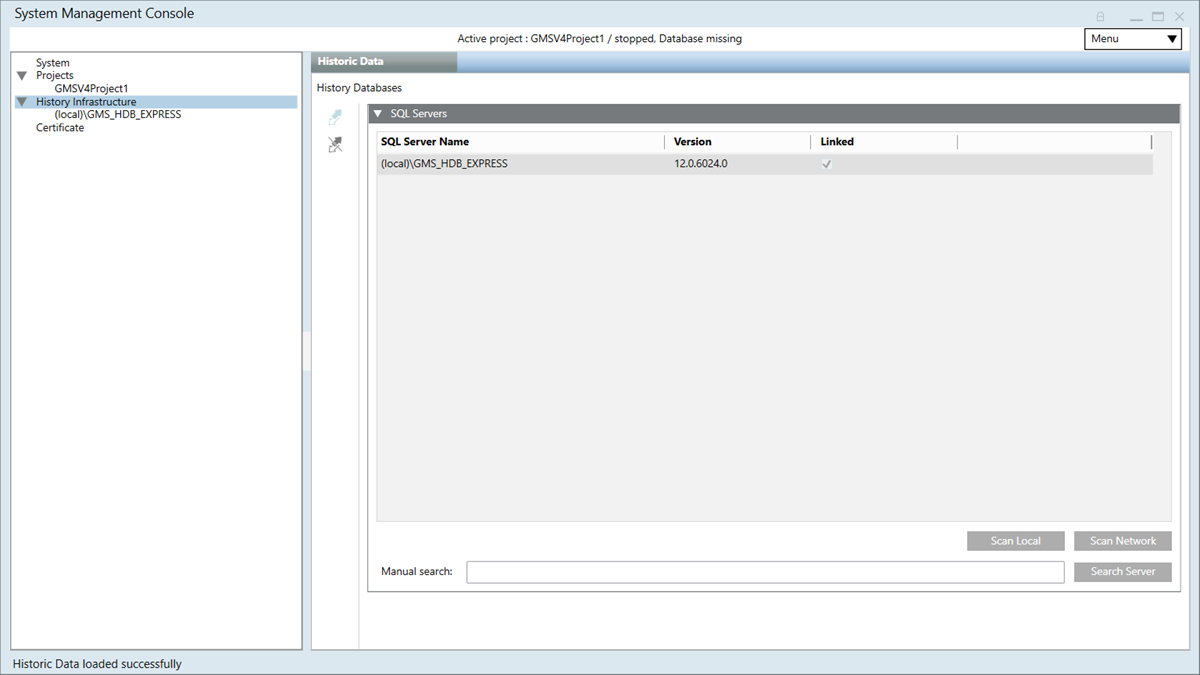
Task: Collapse the History Infrastructure tree node
Action: tap(22, 102)
